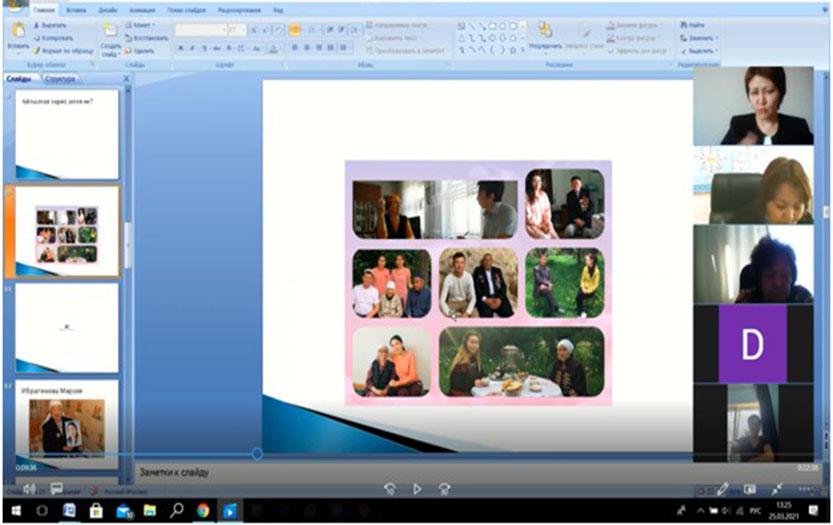Close the slides thumbnail pane

126,79
